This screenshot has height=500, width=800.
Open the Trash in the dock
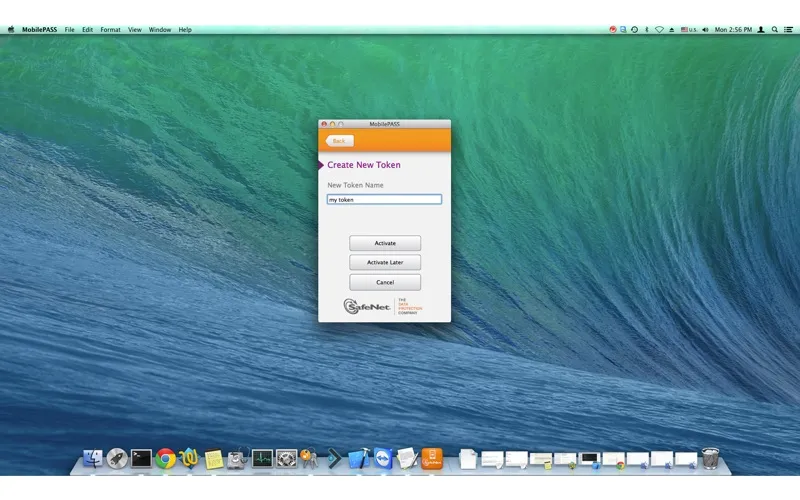[x=710, y=459]
